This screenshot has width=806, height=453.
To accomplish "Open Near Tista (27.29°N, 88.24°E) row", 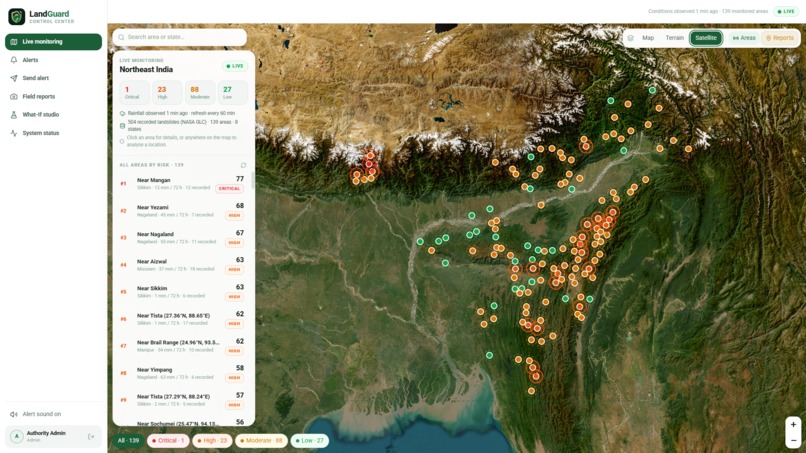I will (182, 400).
